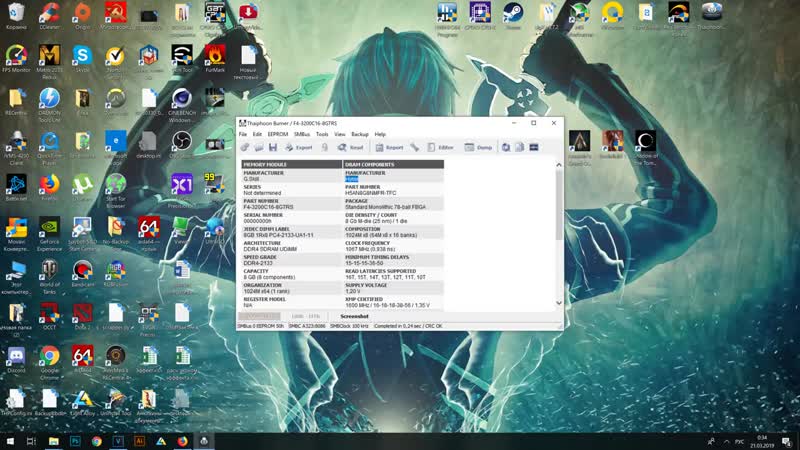This screenshot has height=450, width=800.
Task: Open the Light Alloy desktop icon
Action: coord(82,403)
